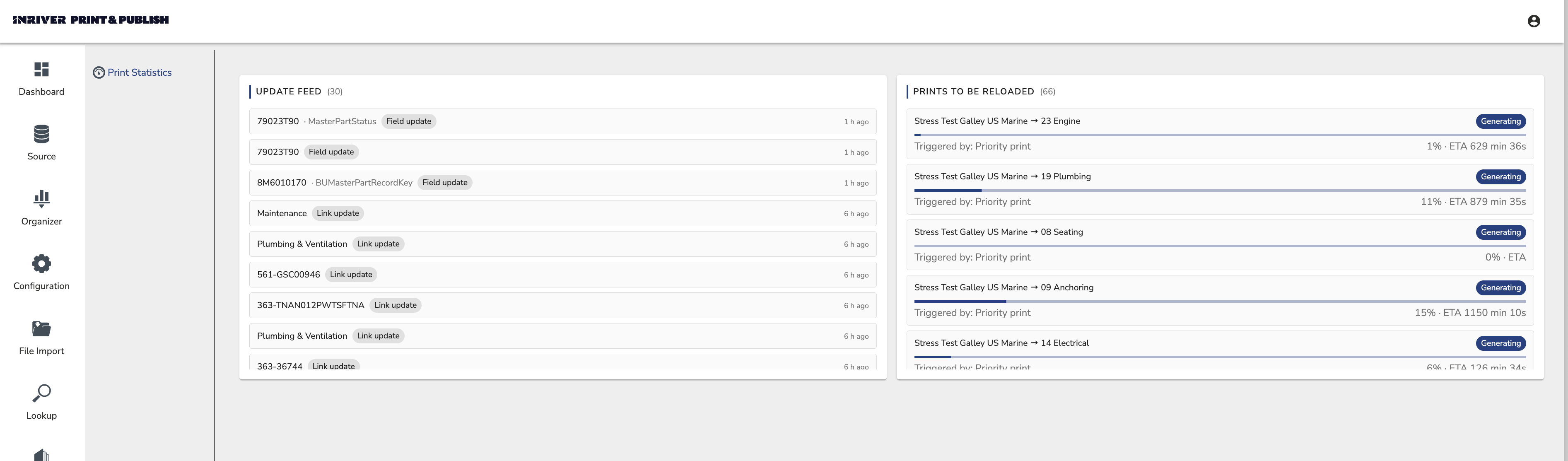Click the 11% ETA 879 min text

click(1473, 202)
